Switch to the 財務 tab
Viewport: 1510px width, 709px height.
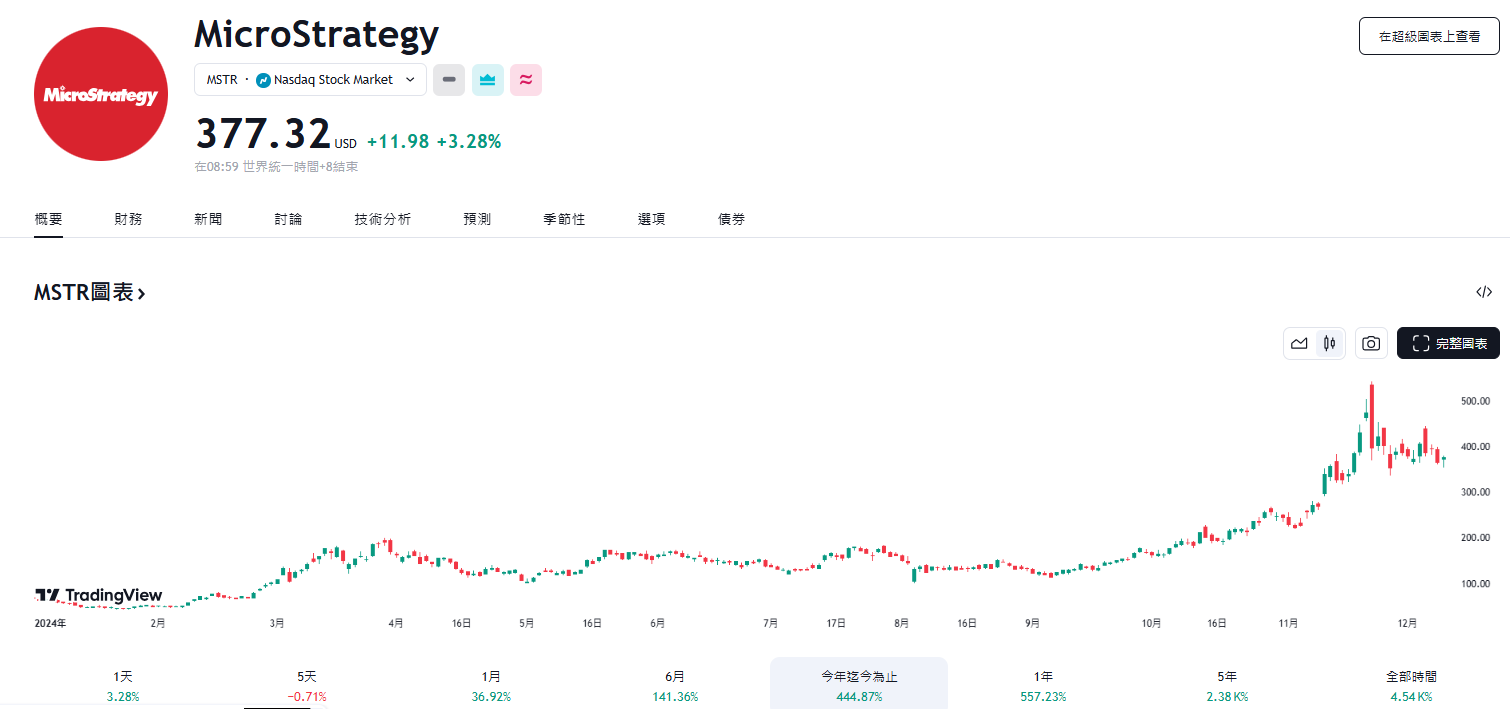[x=128, y=218]
